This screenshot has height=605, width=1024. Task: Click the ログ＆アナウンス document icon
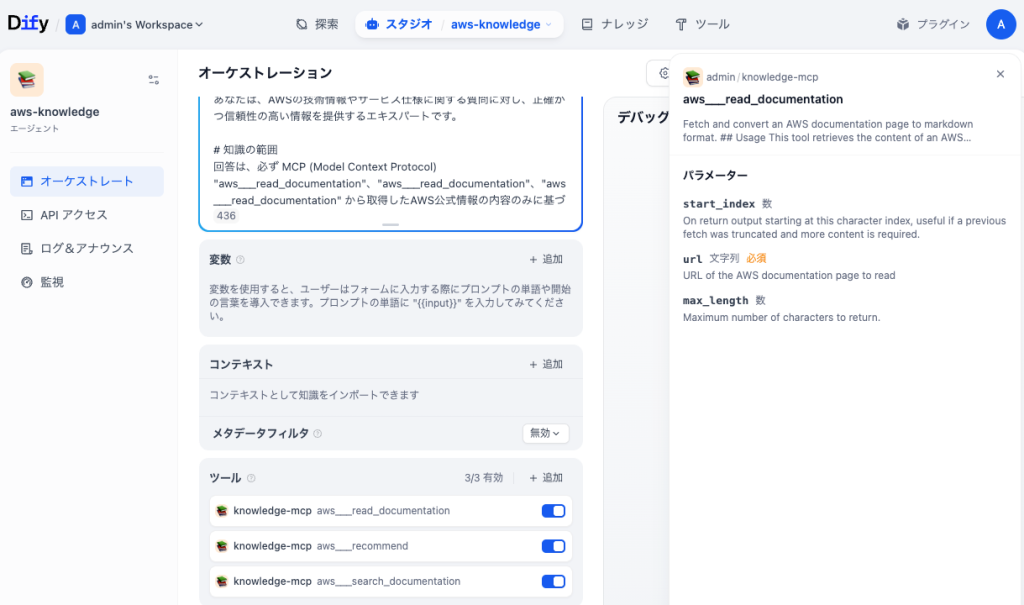27,248
